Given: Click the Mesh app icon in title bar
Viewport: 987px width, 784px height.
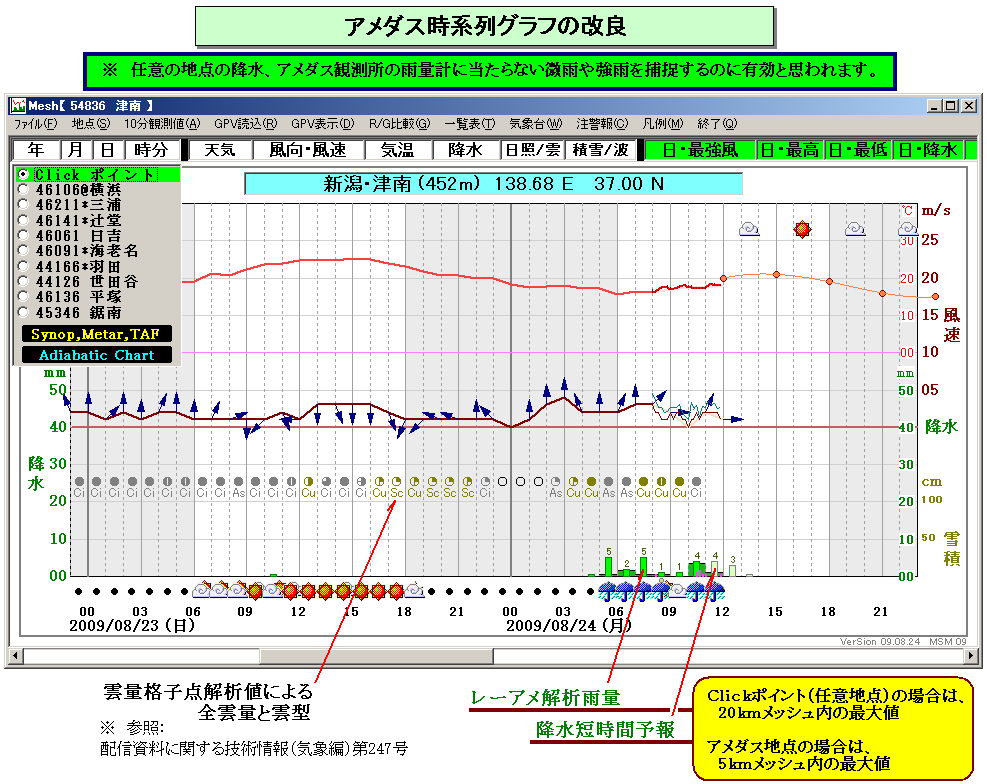Looking at the screenshot, I should pyautogui.click(x=18, y=106).
